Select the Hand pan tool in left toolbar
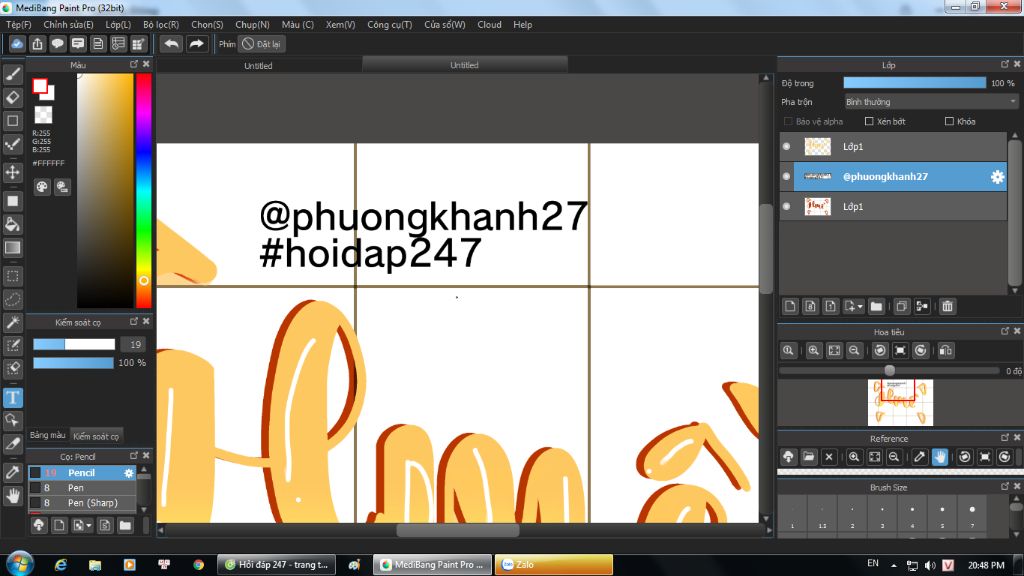Screen dimensions: 1024x576 (x=12, y=496)
